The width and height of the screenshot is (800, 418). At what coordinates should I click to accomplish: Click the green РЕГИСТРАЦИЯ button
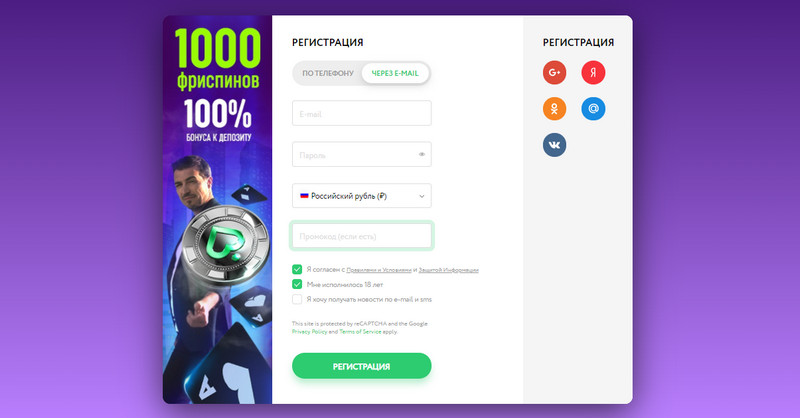tap(361, 366)
